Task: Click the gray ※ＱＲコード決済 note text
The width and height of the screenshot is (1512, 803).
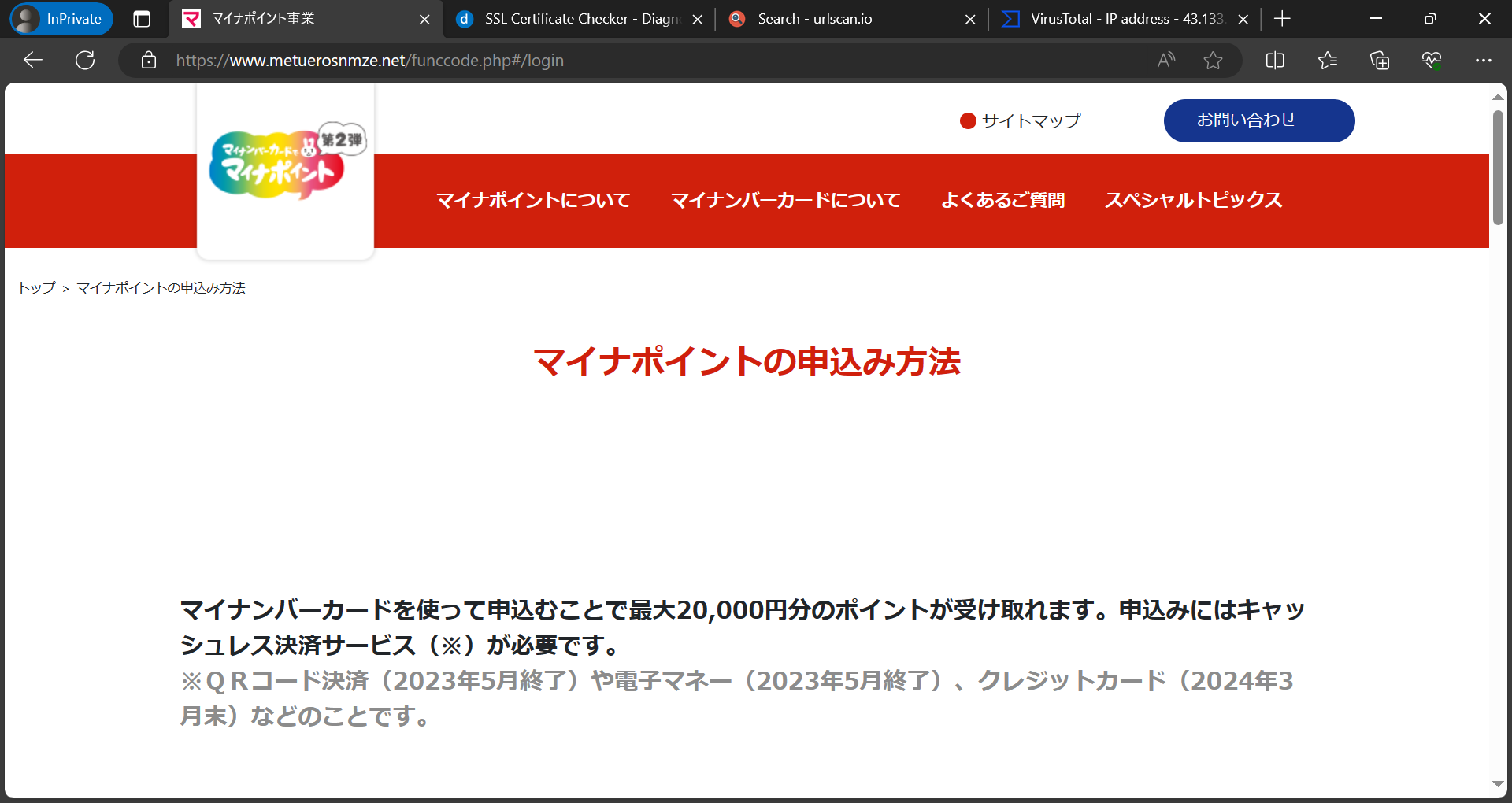Action: [x=736, y=698]
